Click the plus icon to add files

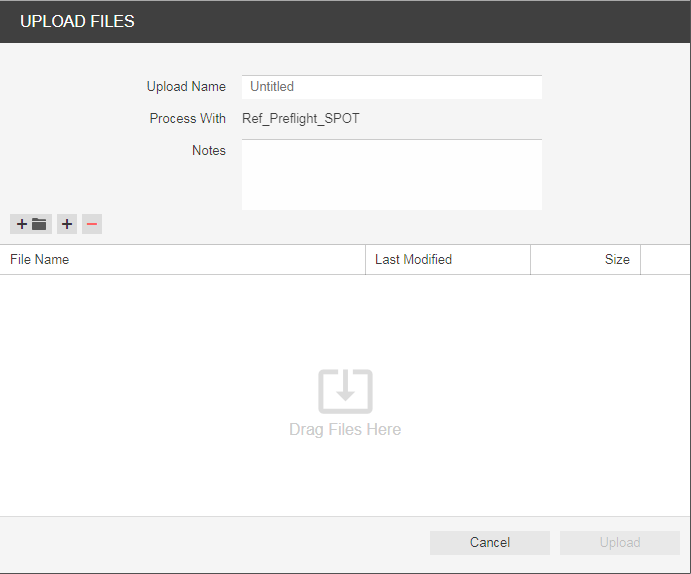click(66, 224)
